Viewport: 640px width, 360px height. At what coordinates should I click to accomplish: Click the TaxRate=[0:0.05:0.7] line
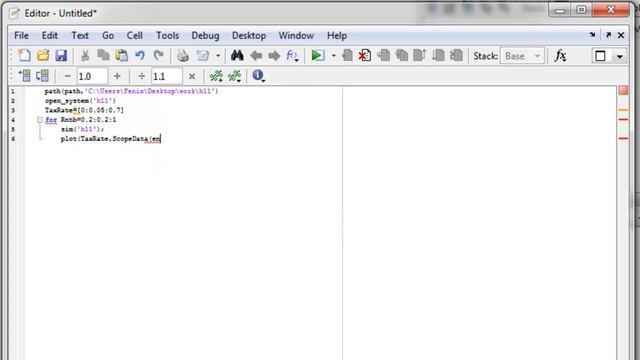coord(84,110)
